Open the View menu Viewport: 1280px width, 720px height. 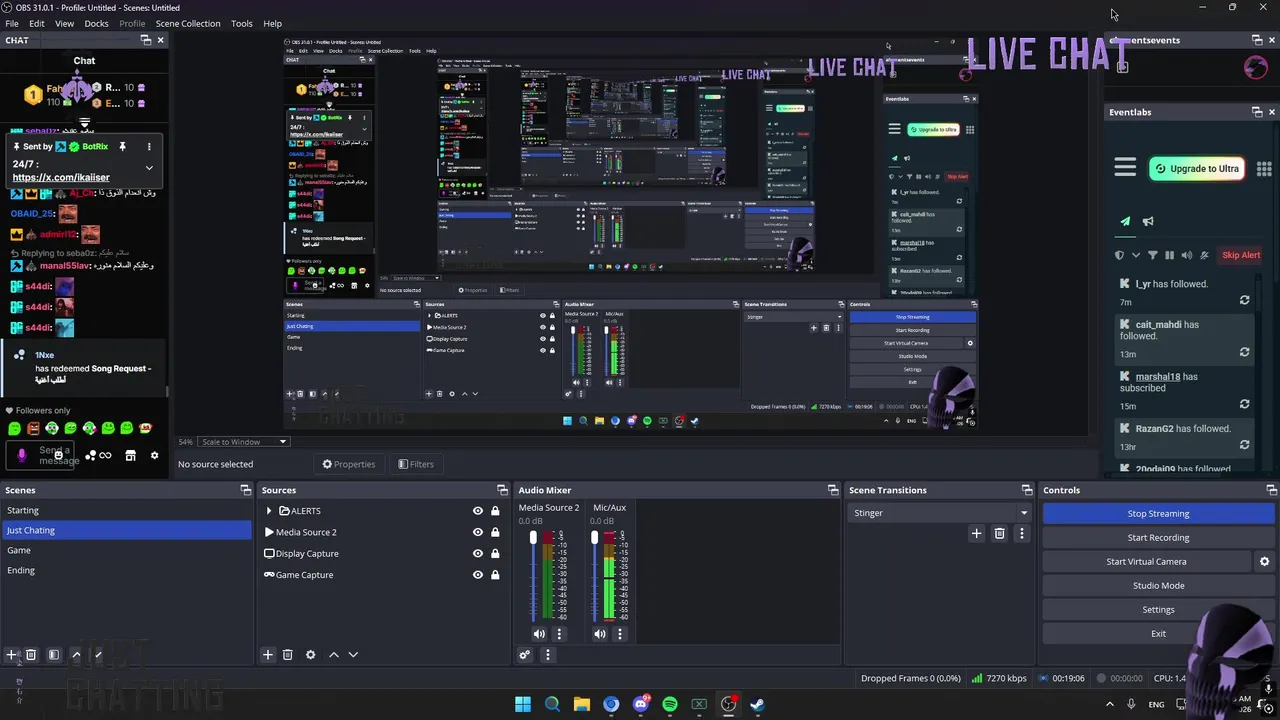point(64,23)
